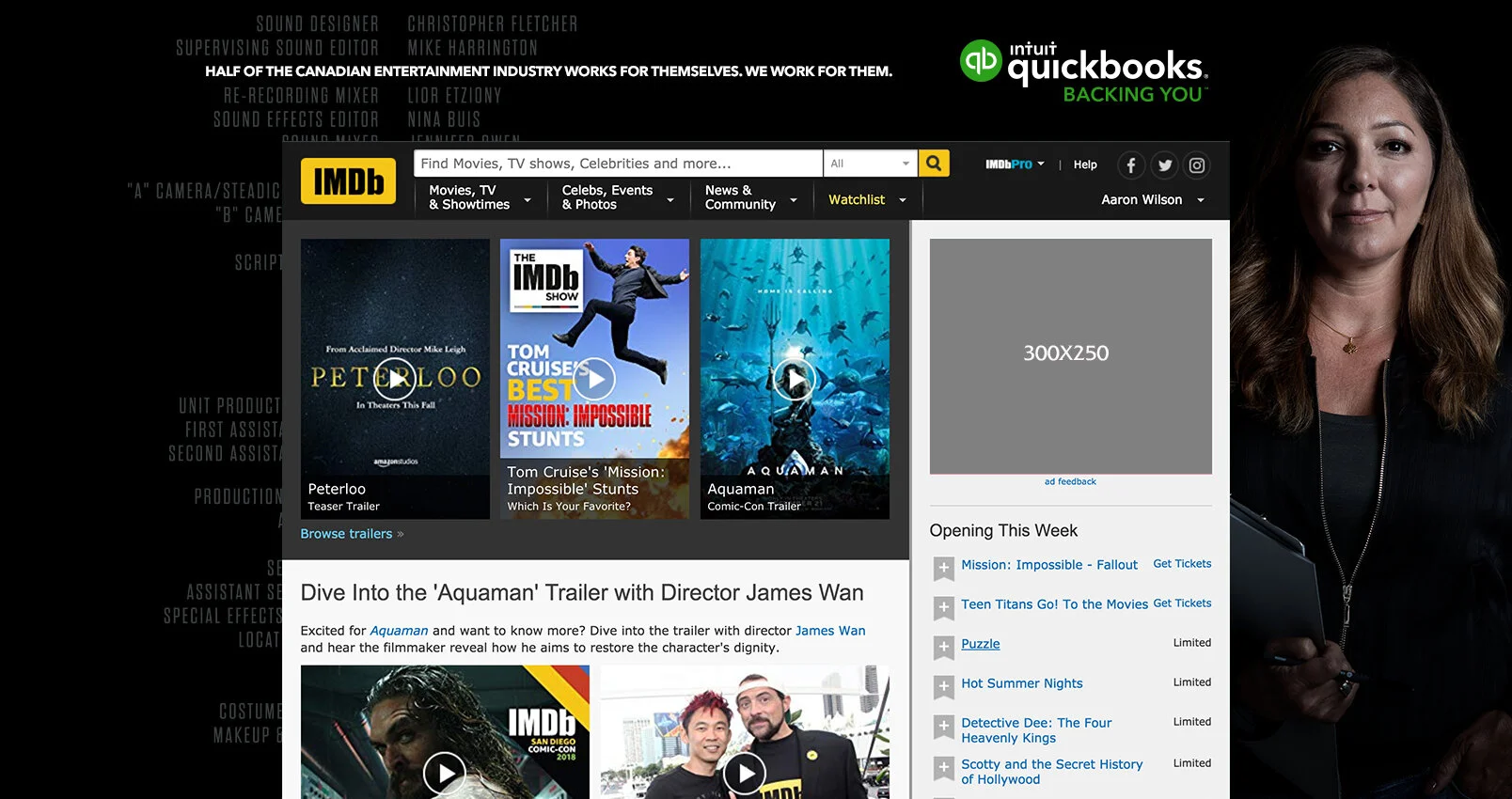Image resolution: width=1512 pixels, height=799 pixels.
Task: Add Puzzle to watchlist
Action: 944,647
